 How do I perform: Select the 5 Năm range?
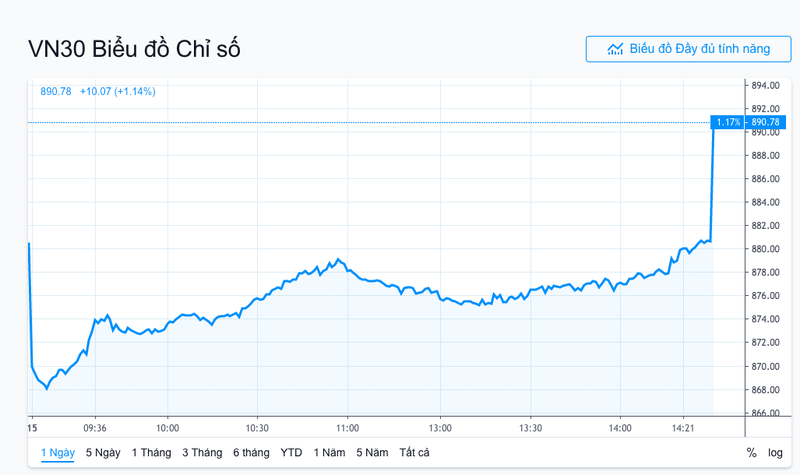point(371,452)
